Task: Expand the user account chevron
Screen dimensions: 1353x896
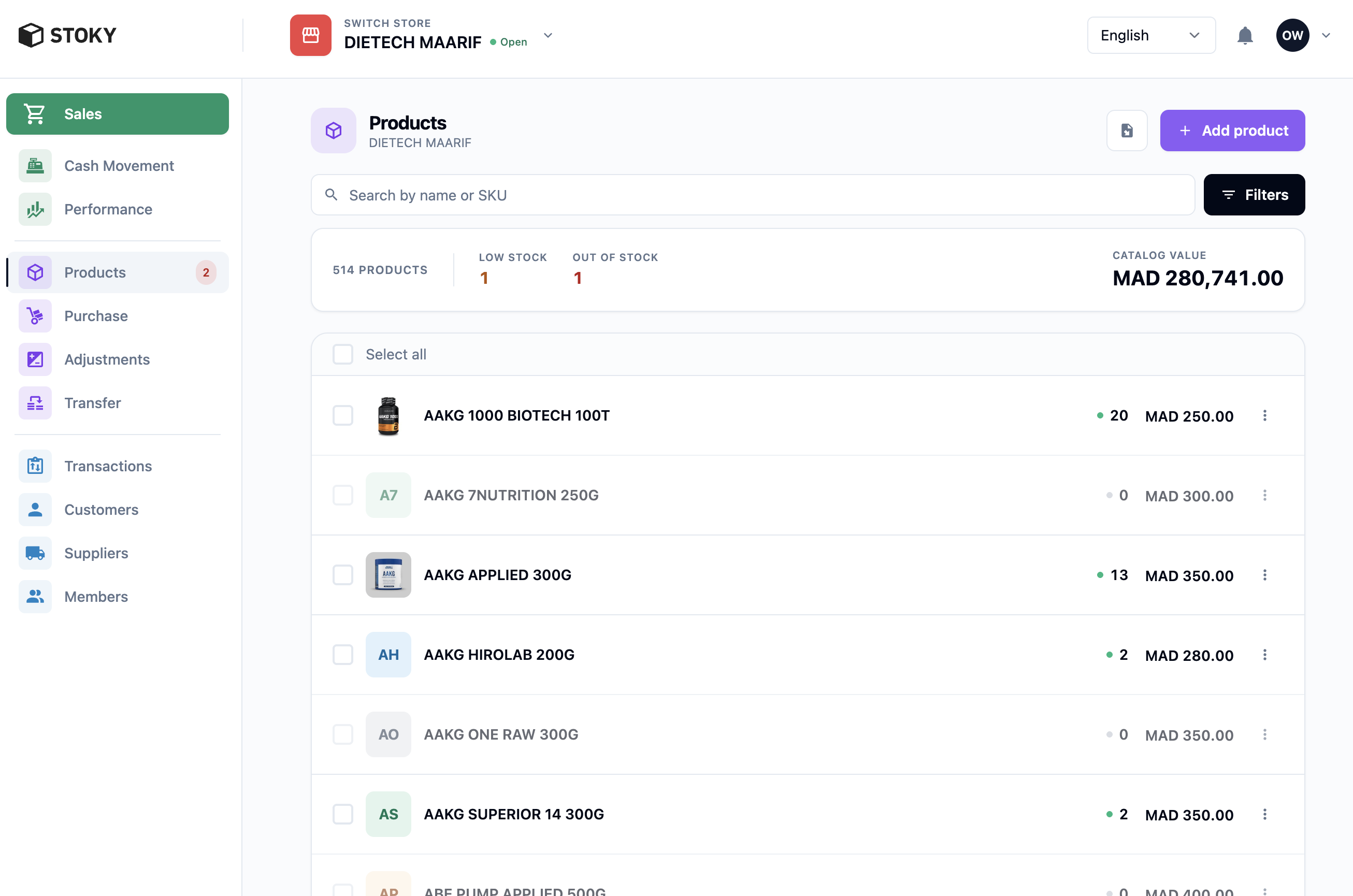Action: (x=1326, y=35)
